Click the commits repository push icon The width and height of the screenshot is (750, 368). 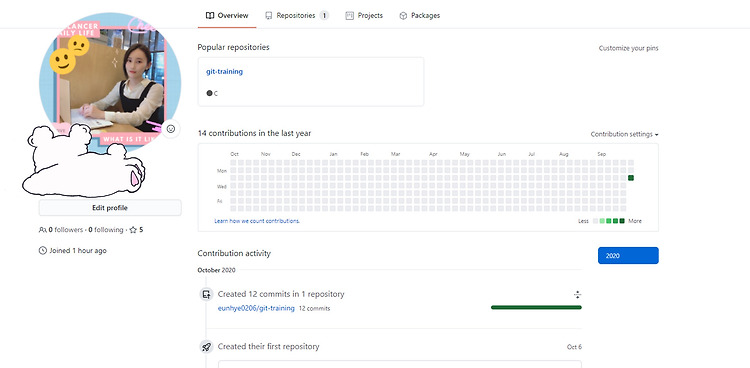[206, 294]
